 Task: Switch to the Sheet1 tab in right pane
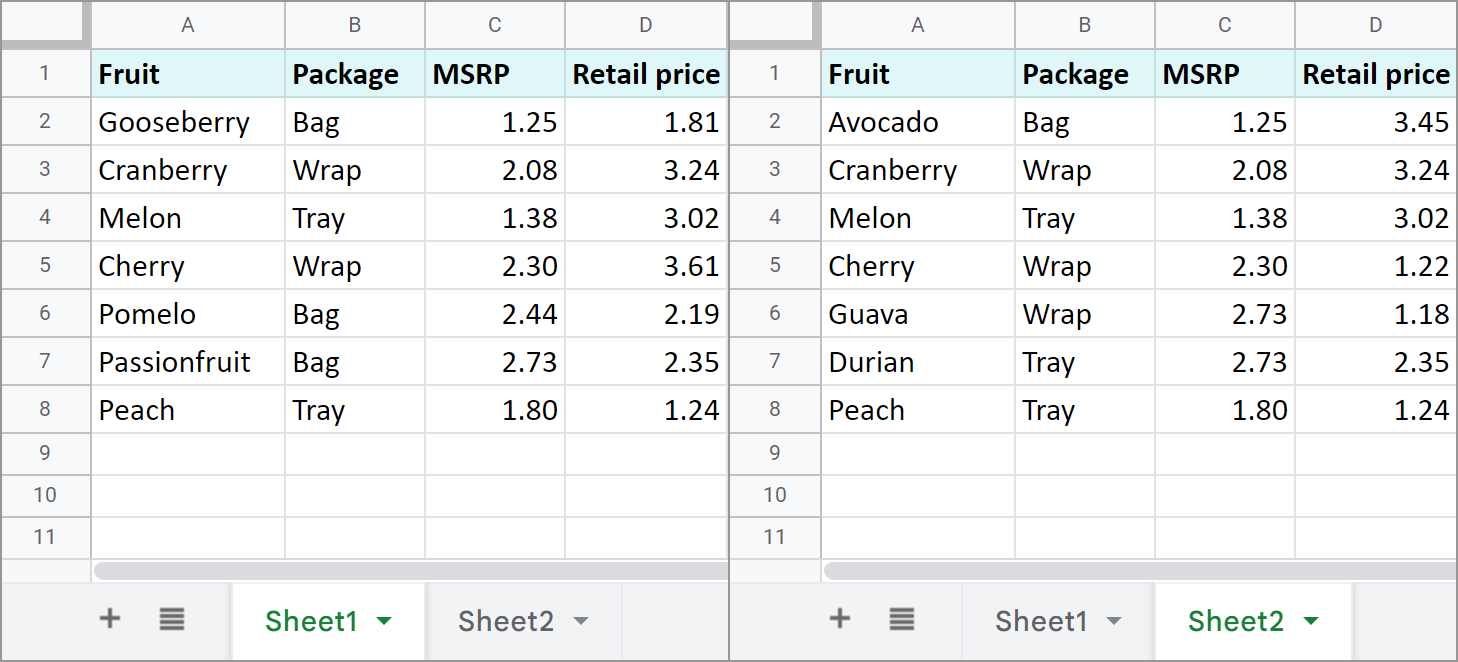click(x=1041, y=622)
